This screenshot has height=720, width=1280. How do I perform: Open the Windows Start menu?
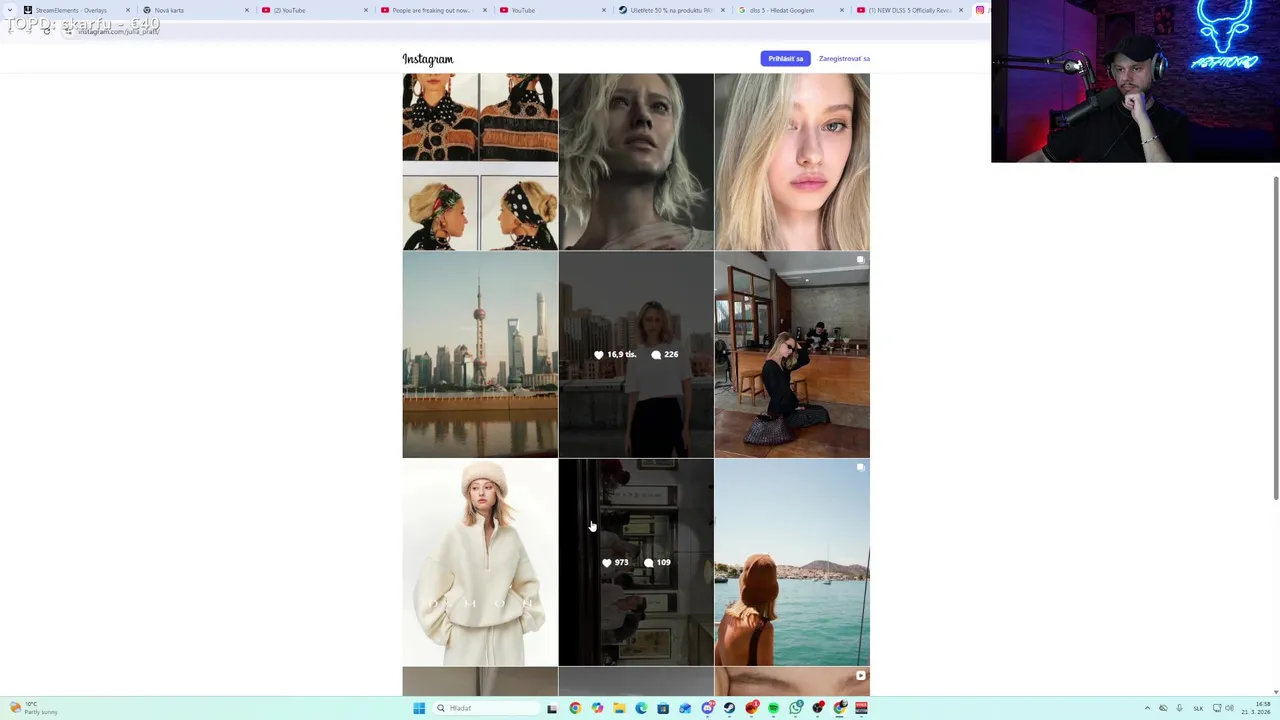419,708
